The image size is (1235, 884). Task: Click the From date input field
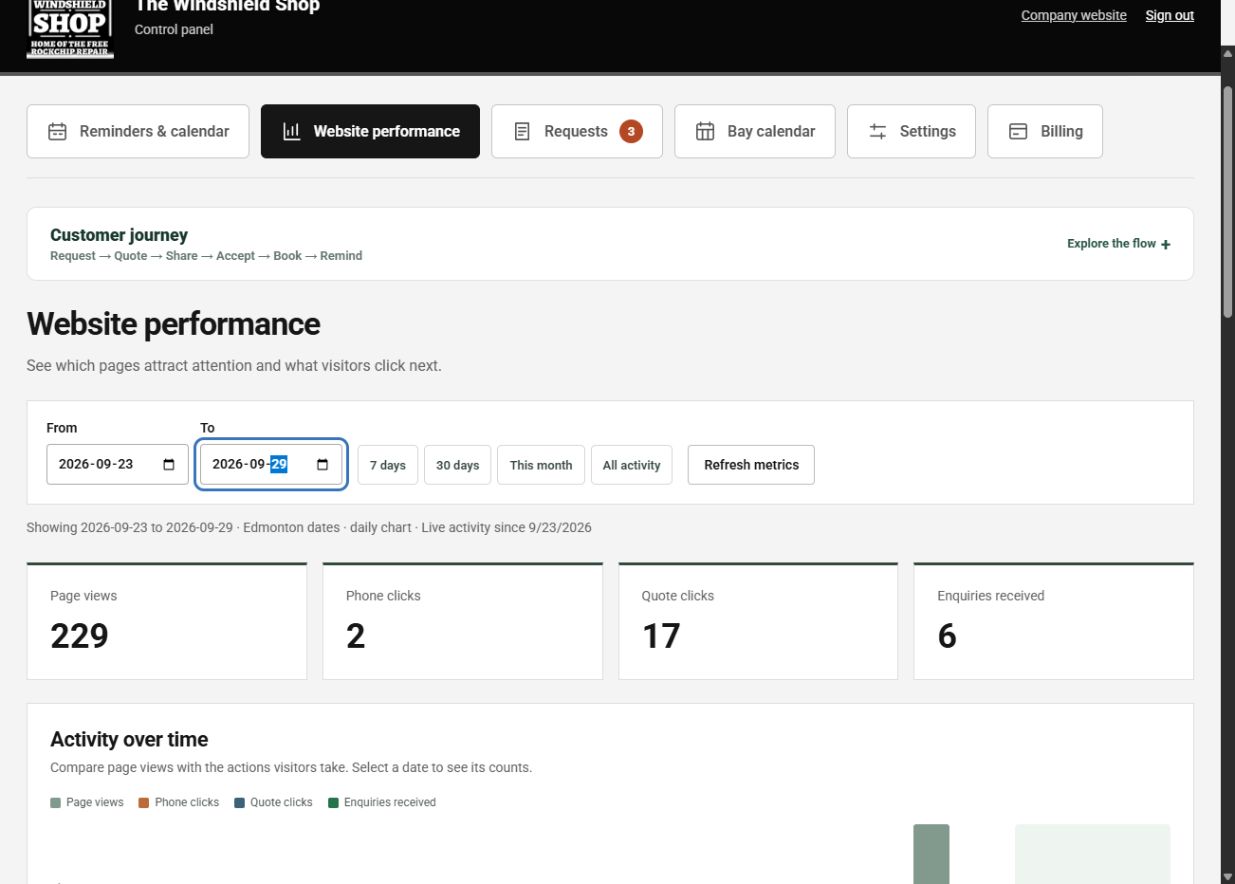[117, 464]
